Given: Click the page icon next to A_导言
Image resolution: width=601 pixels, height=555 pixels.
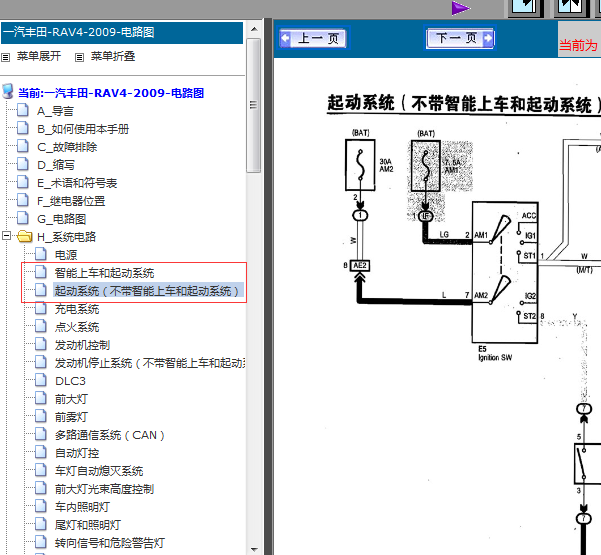Looking at the screenshot, I should tap(23, 110).
